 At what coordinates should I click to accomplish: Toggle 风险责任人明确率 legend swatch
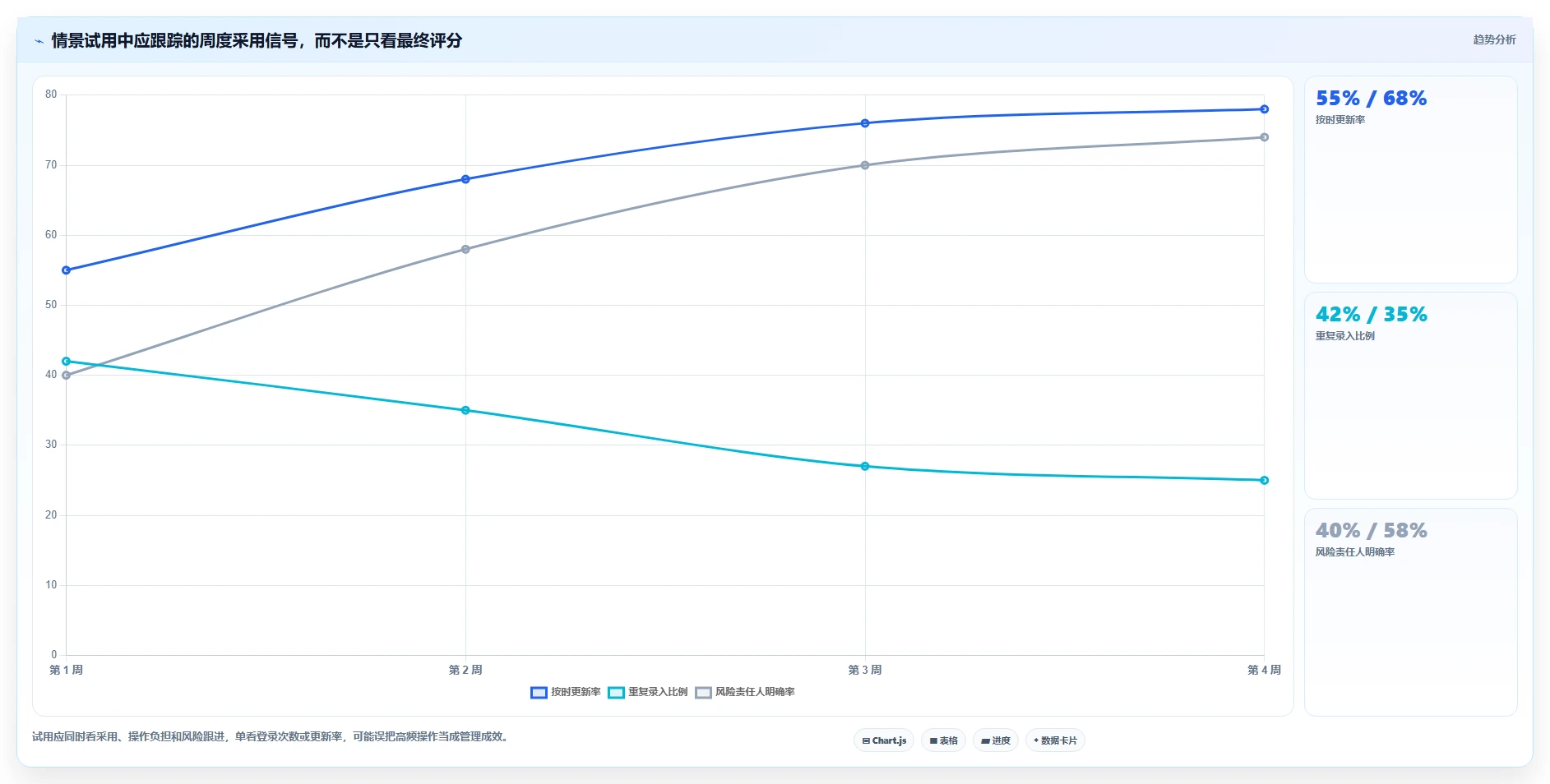(703, 693)
